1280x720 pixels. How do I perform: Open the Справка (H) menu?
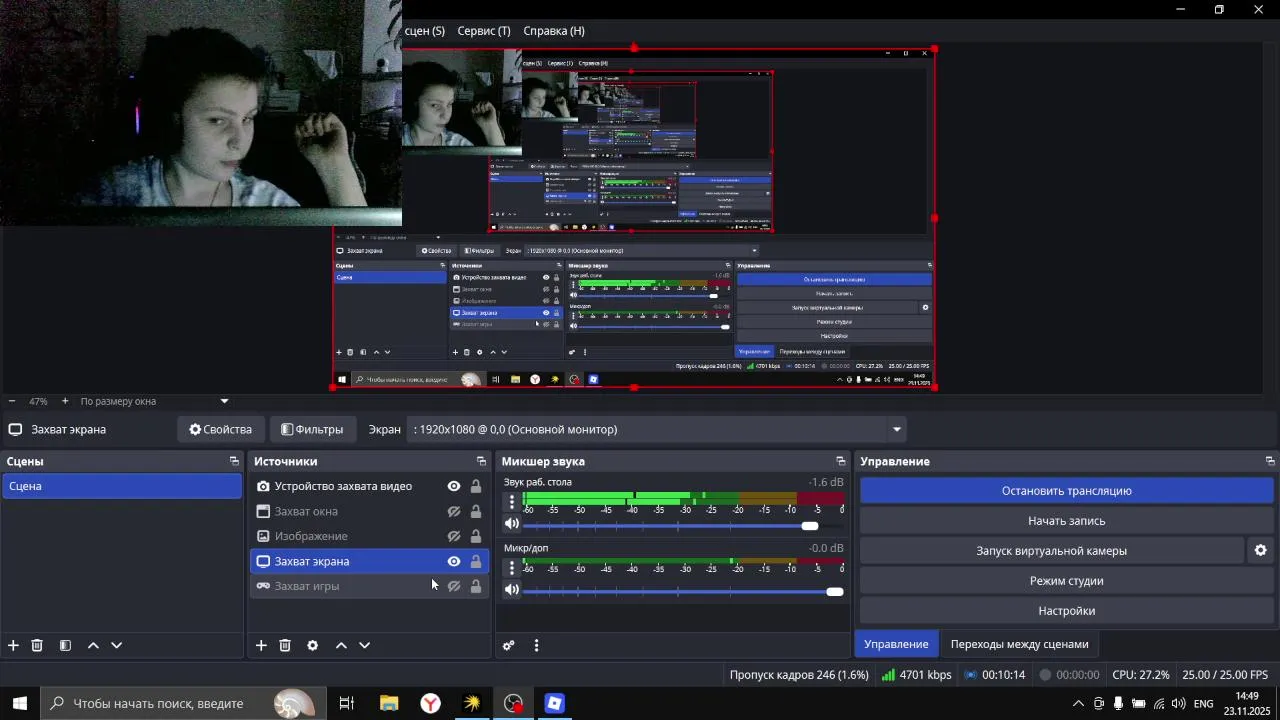click(554, 31)
